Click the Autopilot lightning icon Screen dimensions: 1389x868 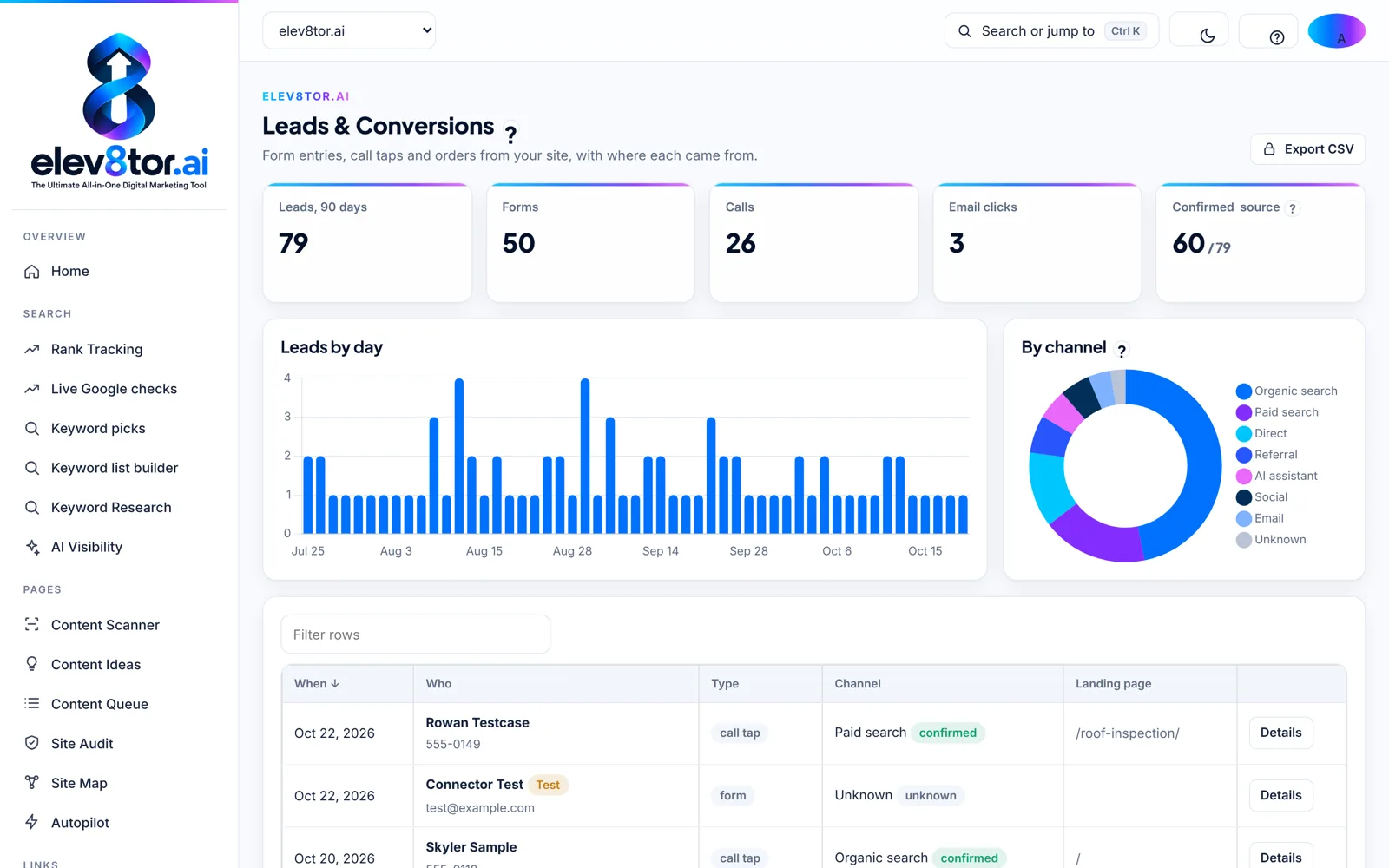pyautogui.click(x=32, y=822)
